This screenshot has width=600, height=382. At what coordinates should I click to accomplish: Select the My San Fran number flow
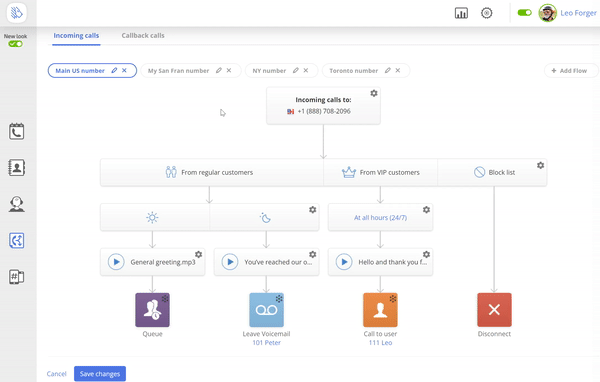point(178,70)
